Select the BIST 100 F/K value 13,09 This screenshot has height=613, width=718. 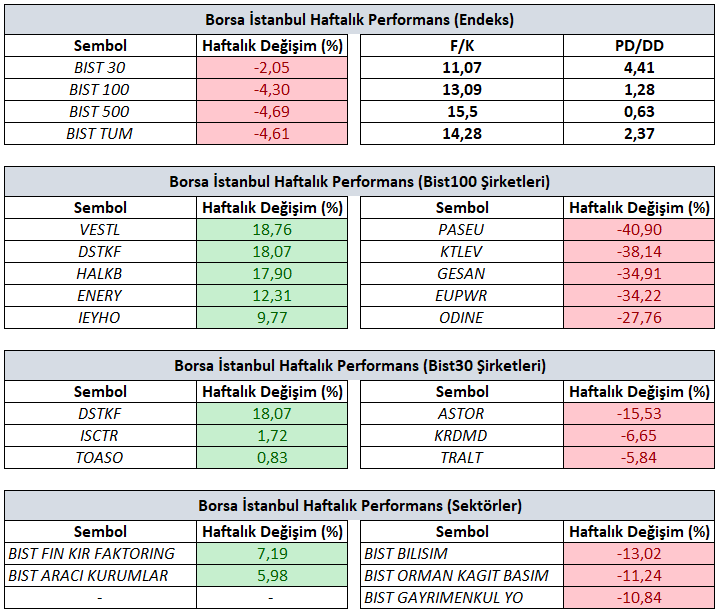click(462, 90)
